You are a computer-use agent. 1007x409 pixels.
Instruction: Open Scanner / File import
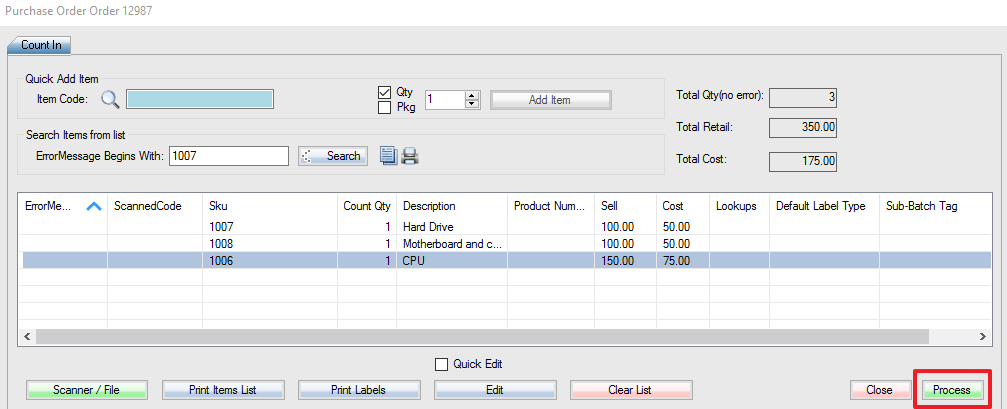point(87,390)
